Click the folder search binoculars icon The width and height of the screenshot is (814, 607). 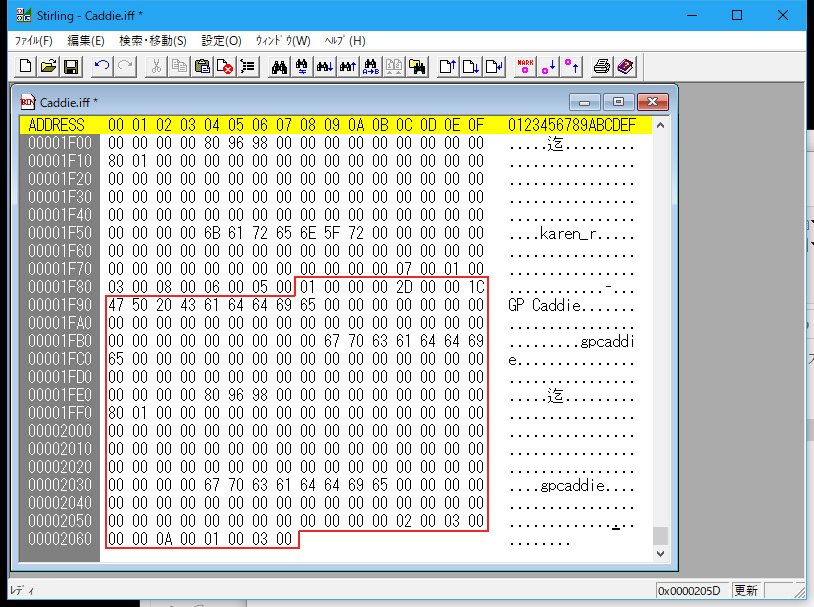click(x=417, y=66)
